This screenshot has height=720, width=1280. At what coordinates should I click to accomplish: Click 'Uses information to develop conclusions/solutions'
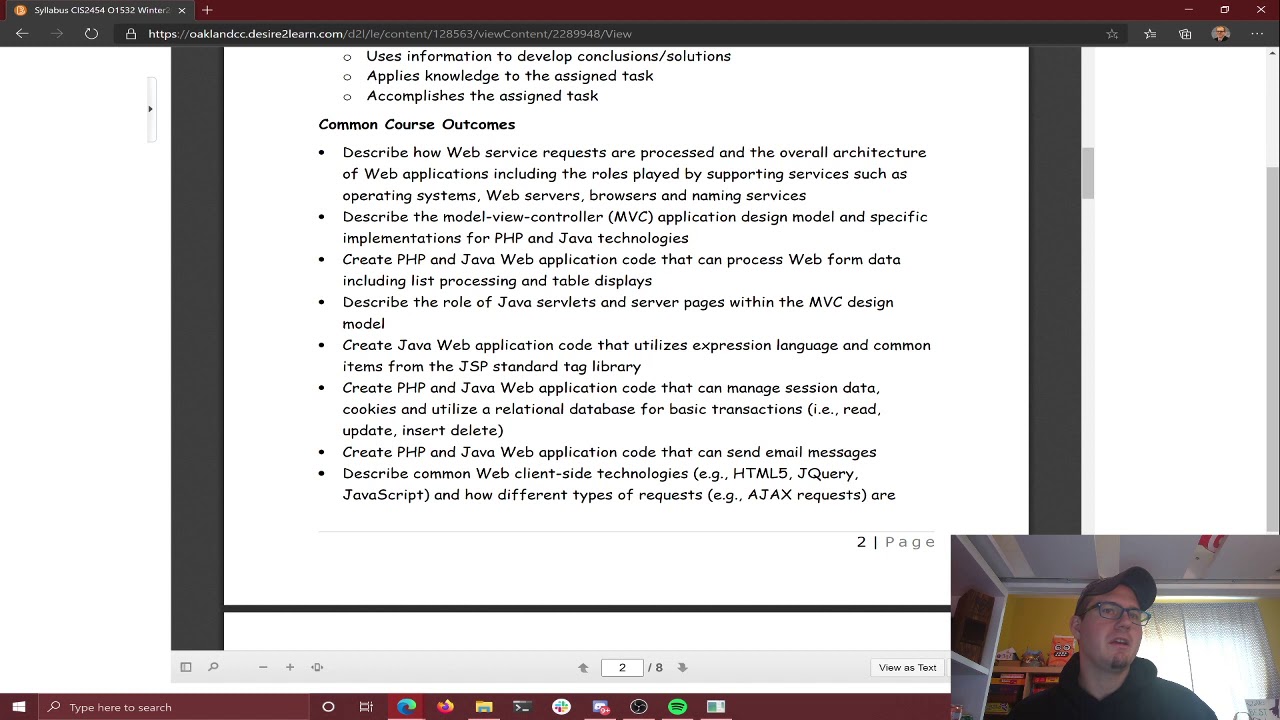coord(548,56)
